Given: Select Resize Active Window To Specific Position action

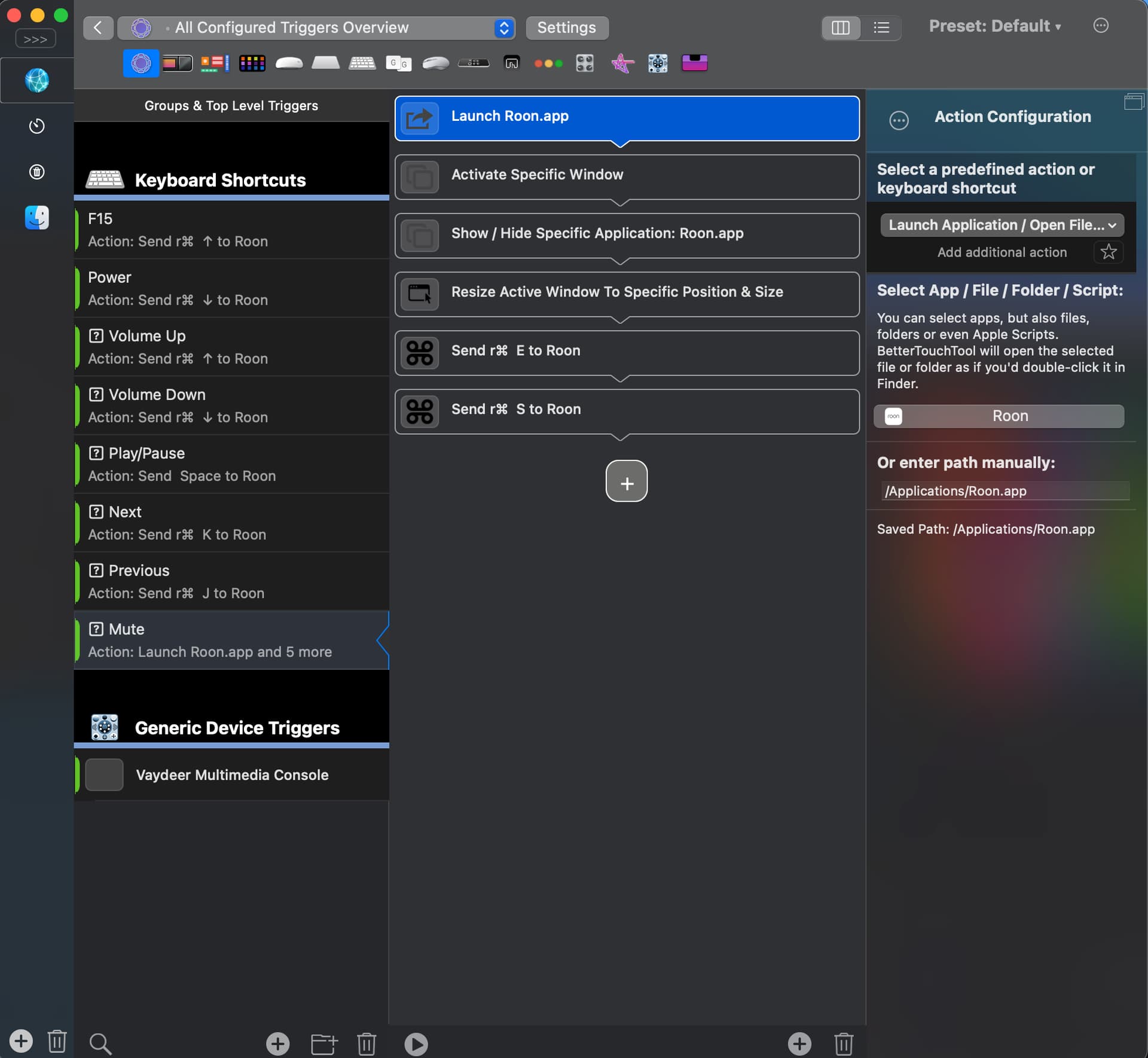Looking at the screenshot, I should (x=627, y=294).
